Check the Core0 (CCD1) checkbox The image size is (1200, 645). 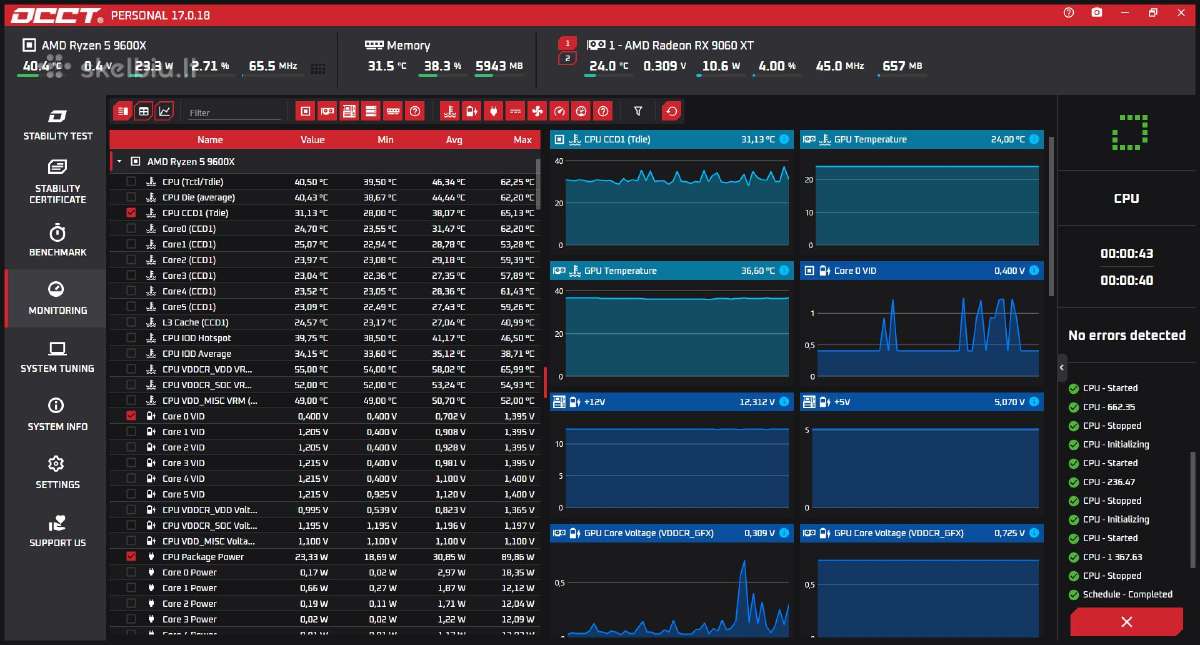[x=131, y=229]
